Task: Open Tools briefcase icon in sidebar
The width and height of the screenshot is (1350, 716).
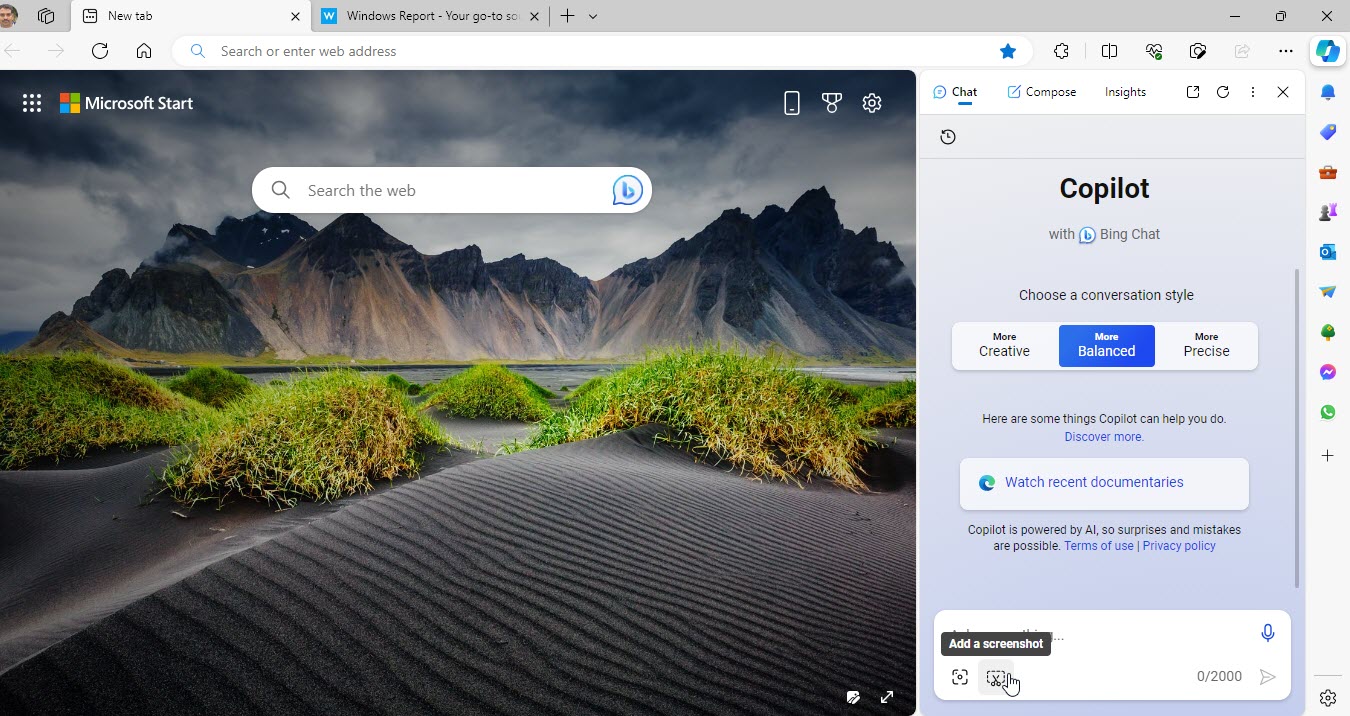Action: (1328, 172)
